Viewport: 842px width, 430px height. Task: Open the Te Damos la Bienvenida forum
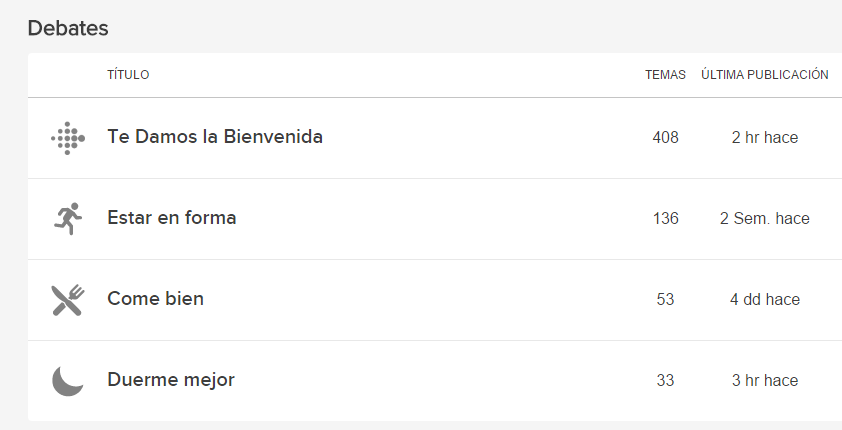(x=215, y=136)
